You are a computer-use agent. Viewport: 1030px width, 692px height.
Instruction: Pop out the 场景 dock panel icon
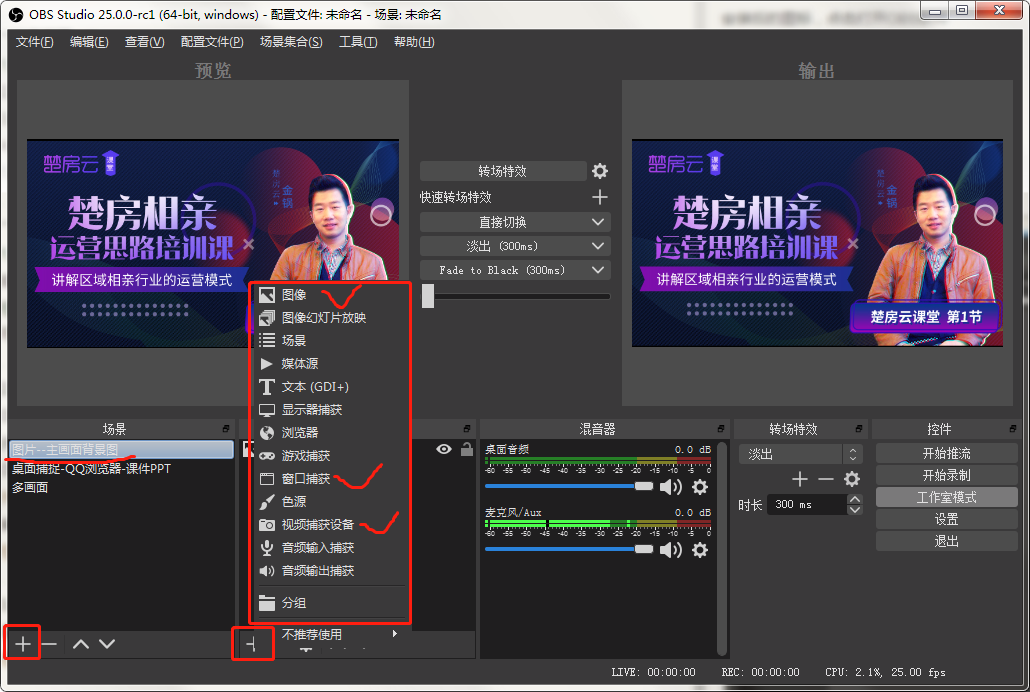[226, 428]
